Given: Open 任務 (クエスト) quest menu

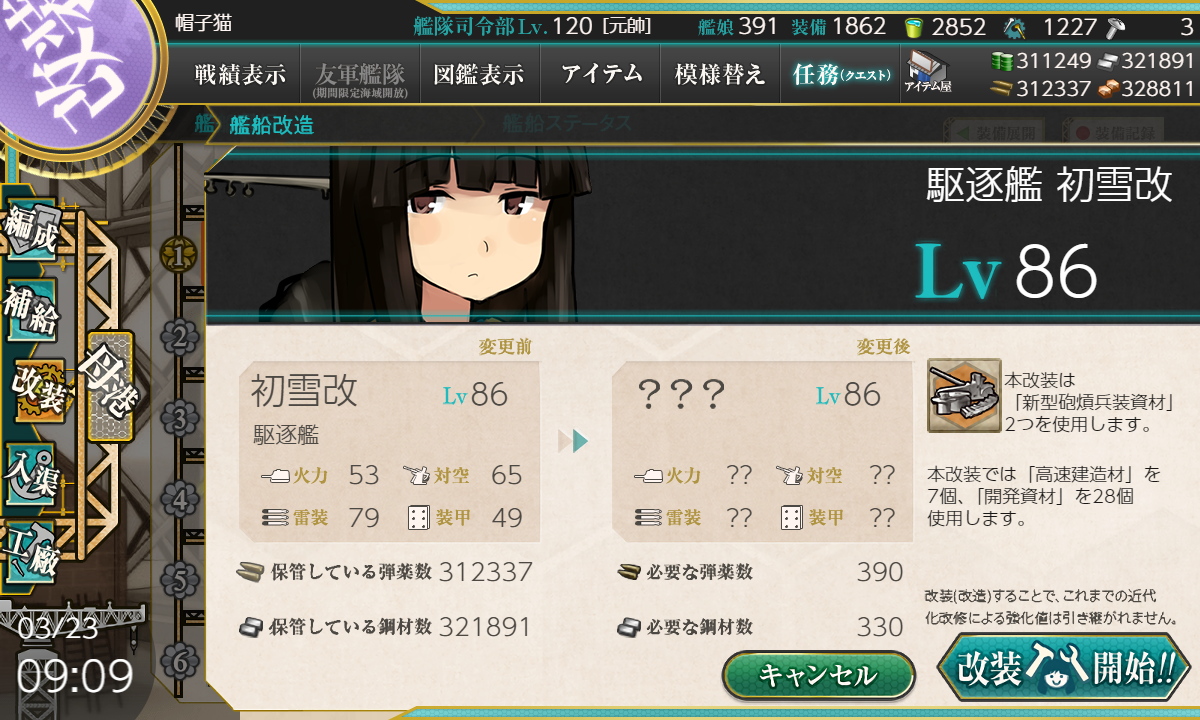Looking at the screenshot, I should click(x=840, y=74).
